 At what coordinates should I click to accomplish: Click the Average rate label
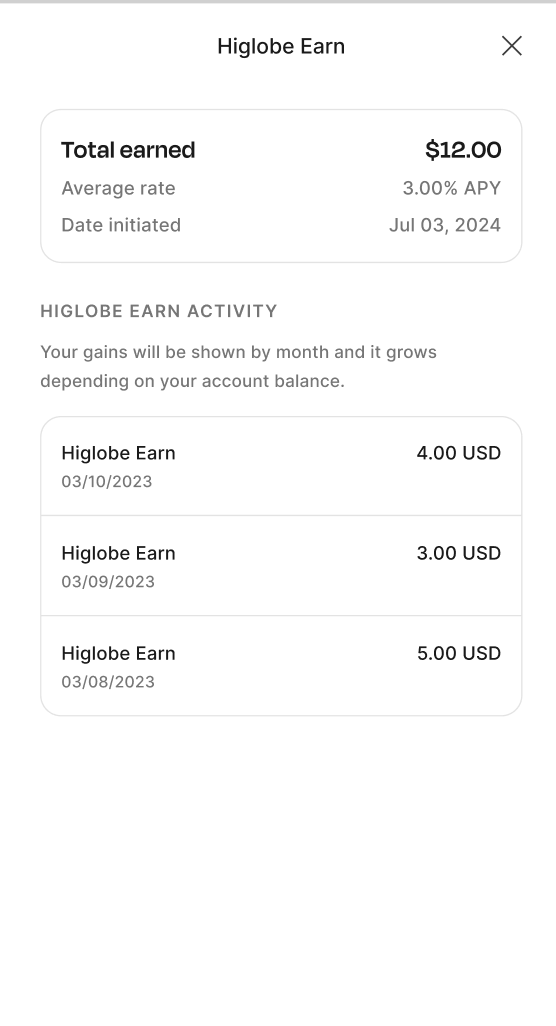(118, 188)
